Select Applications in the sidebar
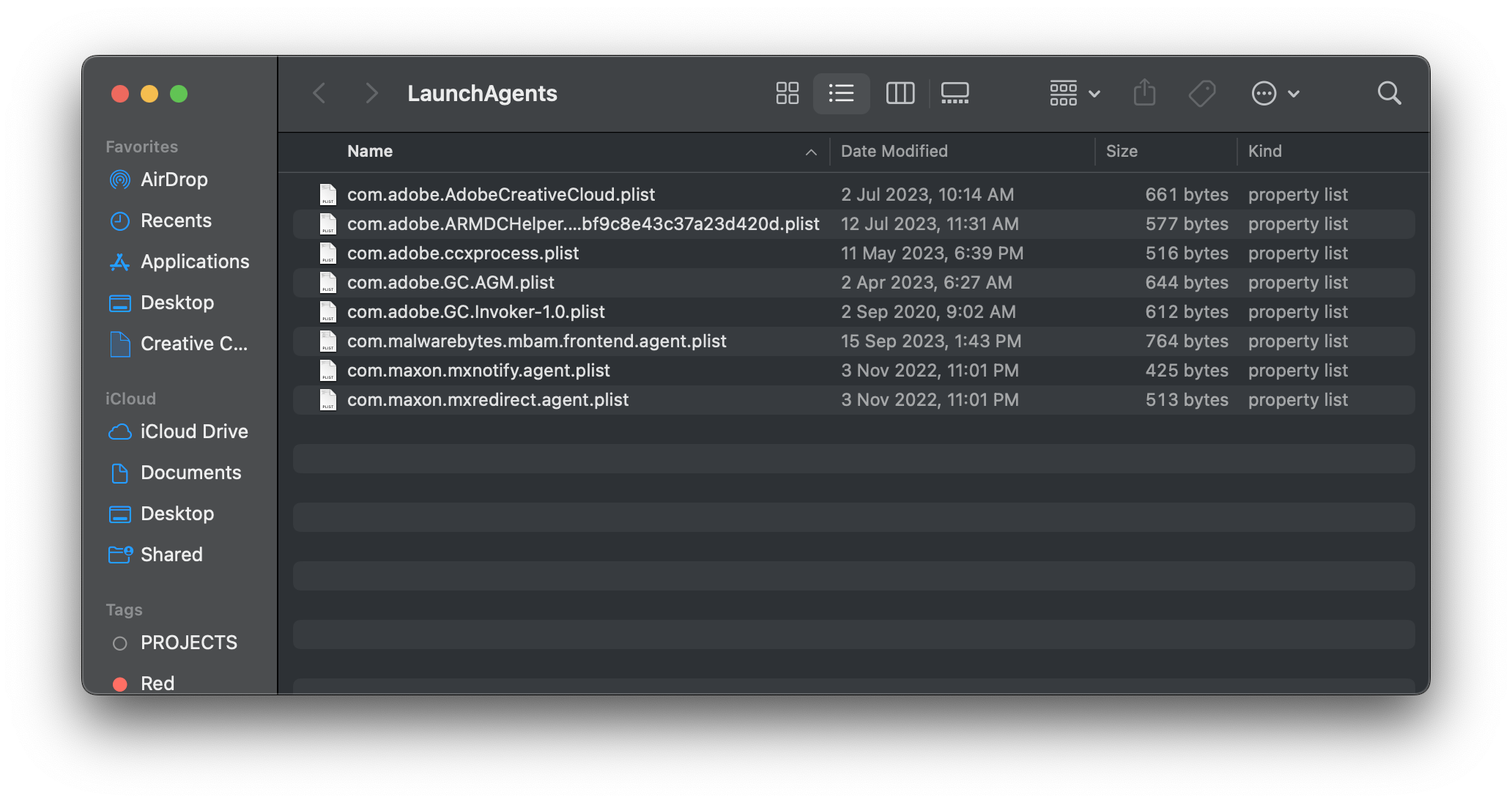The height and width of the screenshot is (803, 1512). [x=194, y=262]
